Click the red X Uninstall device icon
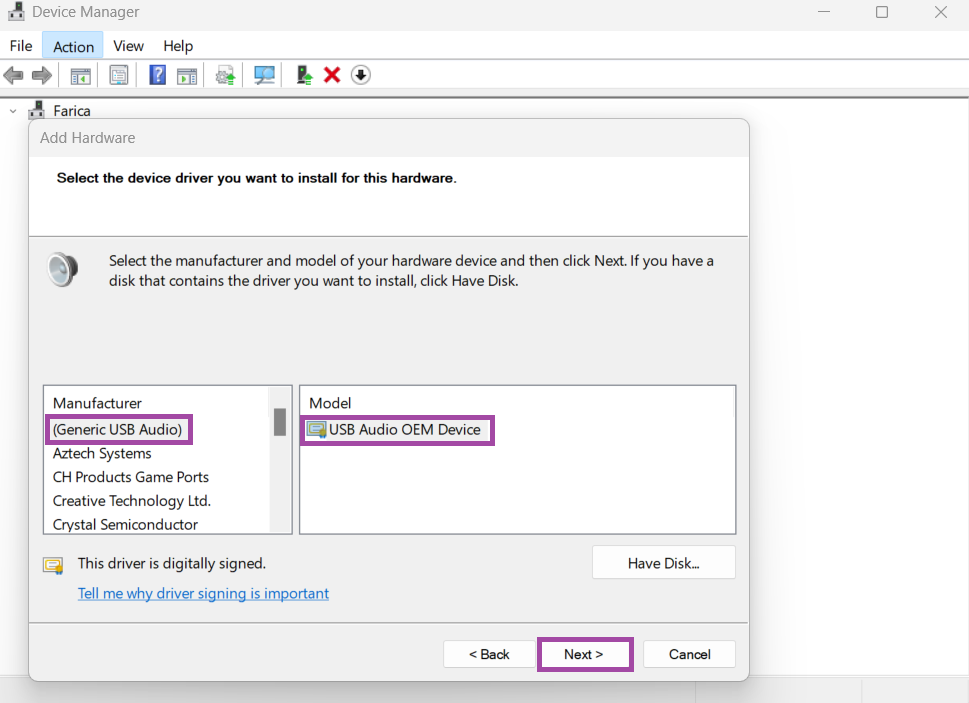Image resolution: width=969 pixels, height=703 pixels. [x=332, y=75]
